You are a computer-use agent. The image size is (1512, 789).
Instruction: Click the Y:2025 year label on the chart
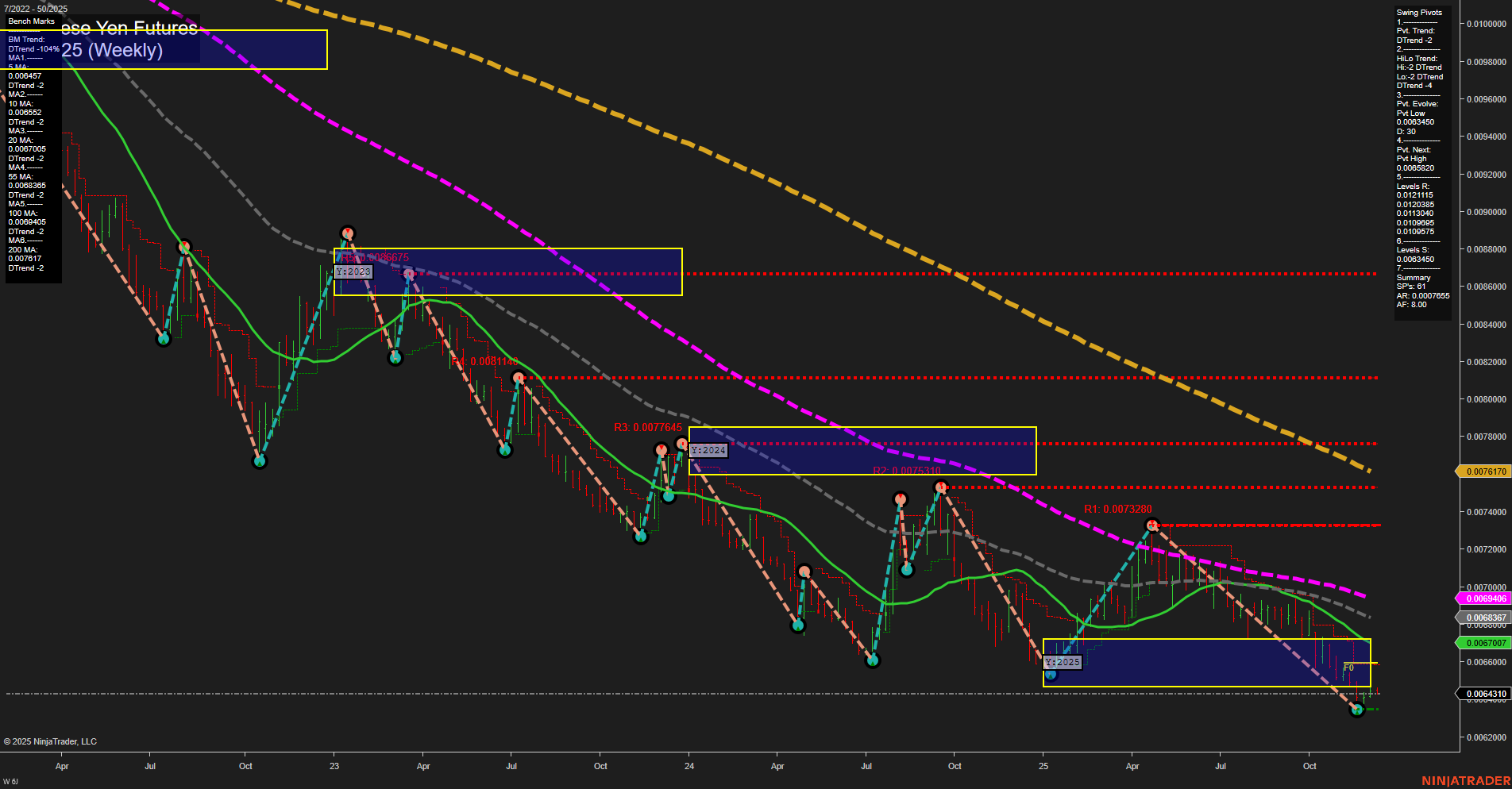(1063, 660)
